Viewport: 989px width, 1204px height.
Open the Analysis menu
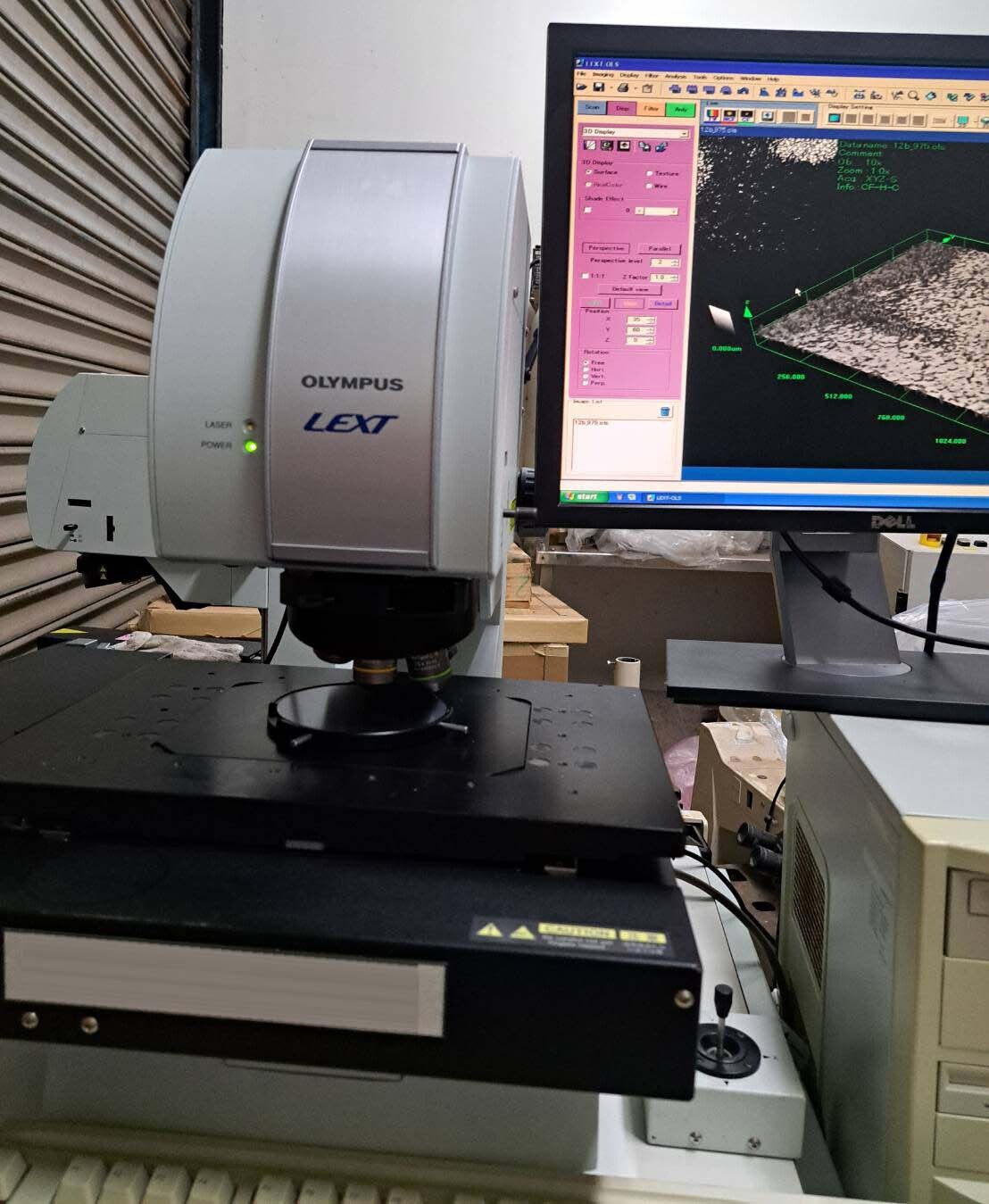[676, 77]
